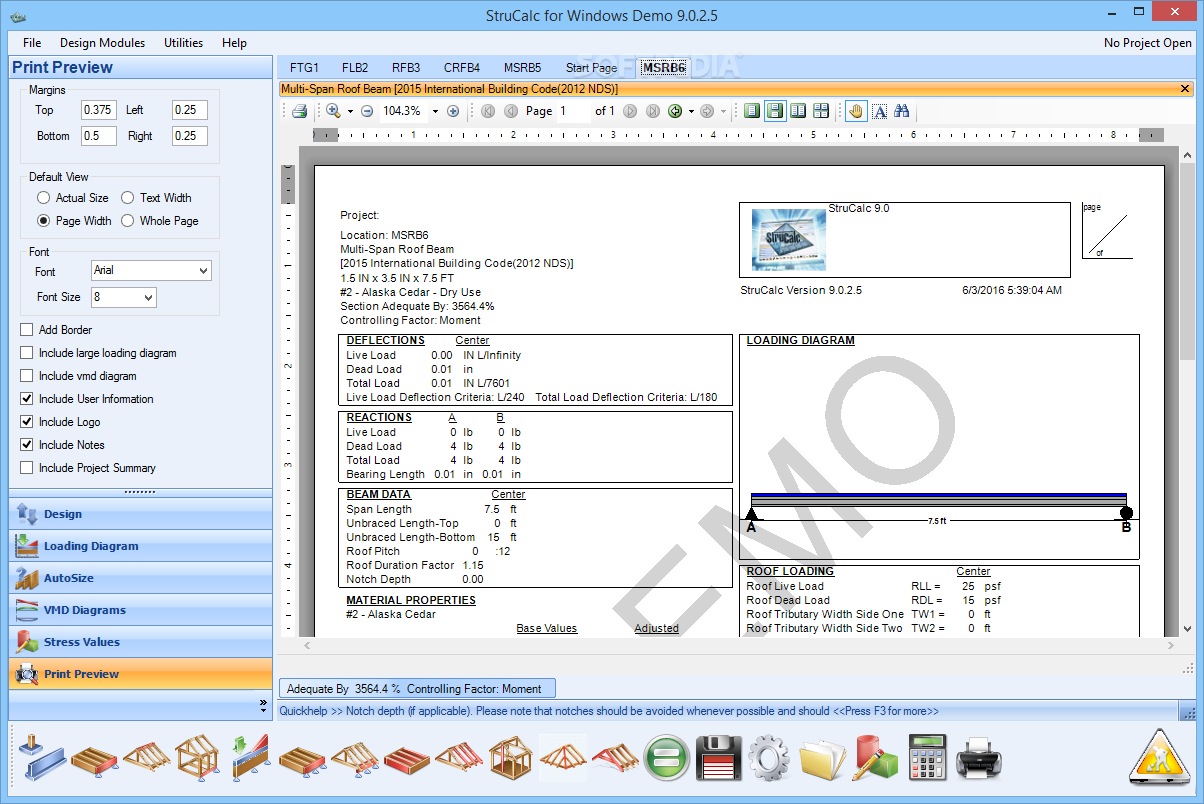Switch to the FTG1 tab
Screen dimensions: 1204x804
304,68
